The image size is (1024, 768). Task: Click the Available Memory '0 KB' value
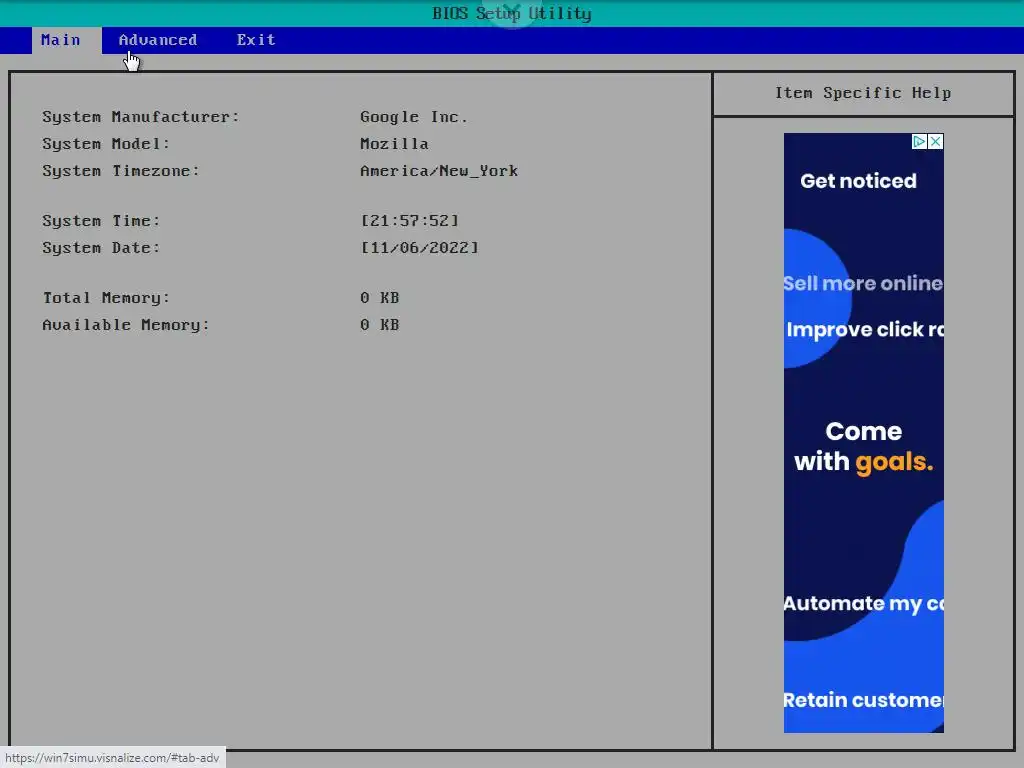click(x=379, y=325)
